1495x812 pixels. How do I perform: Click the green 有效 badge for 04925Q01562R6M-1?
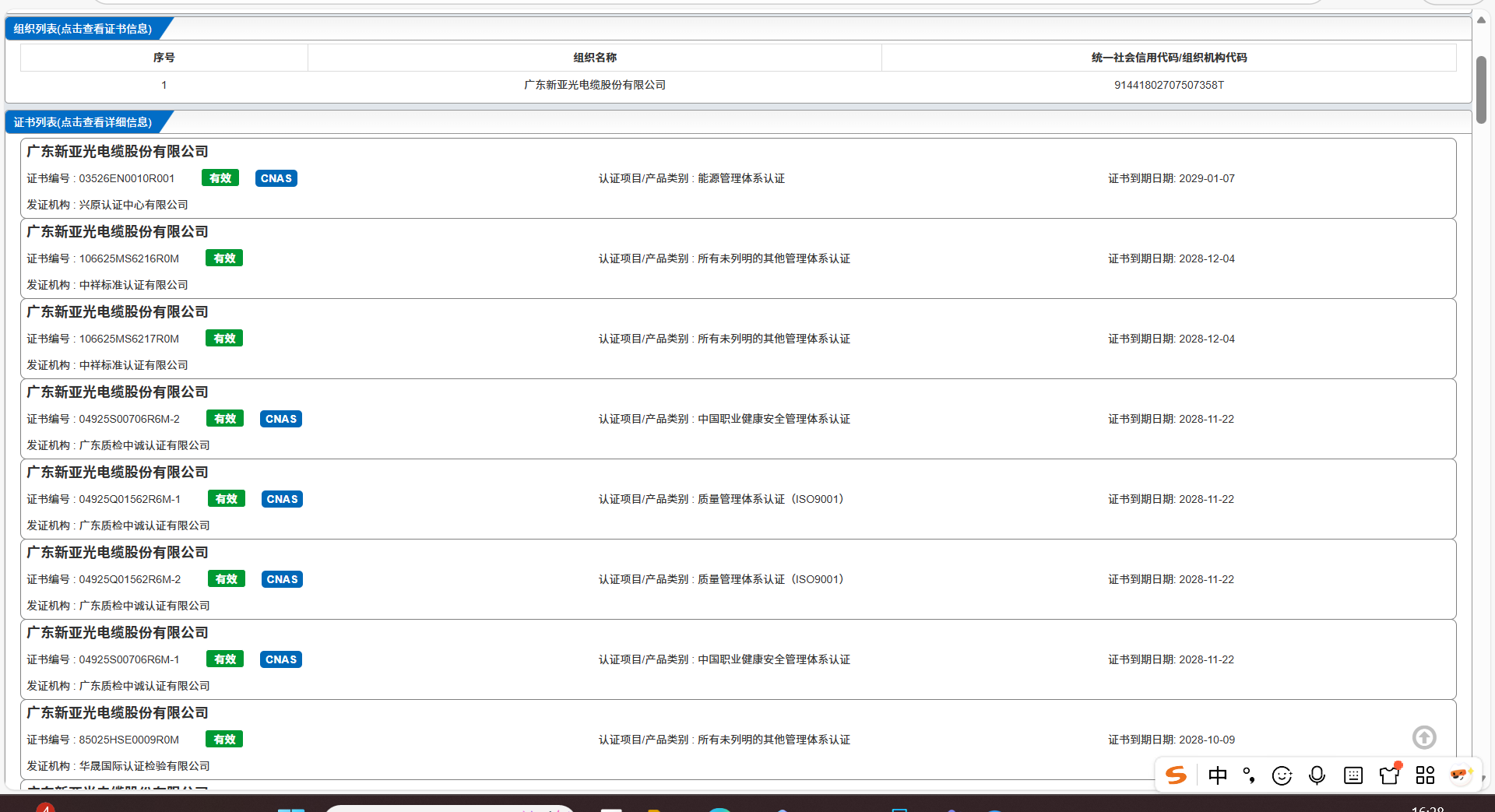227,499
